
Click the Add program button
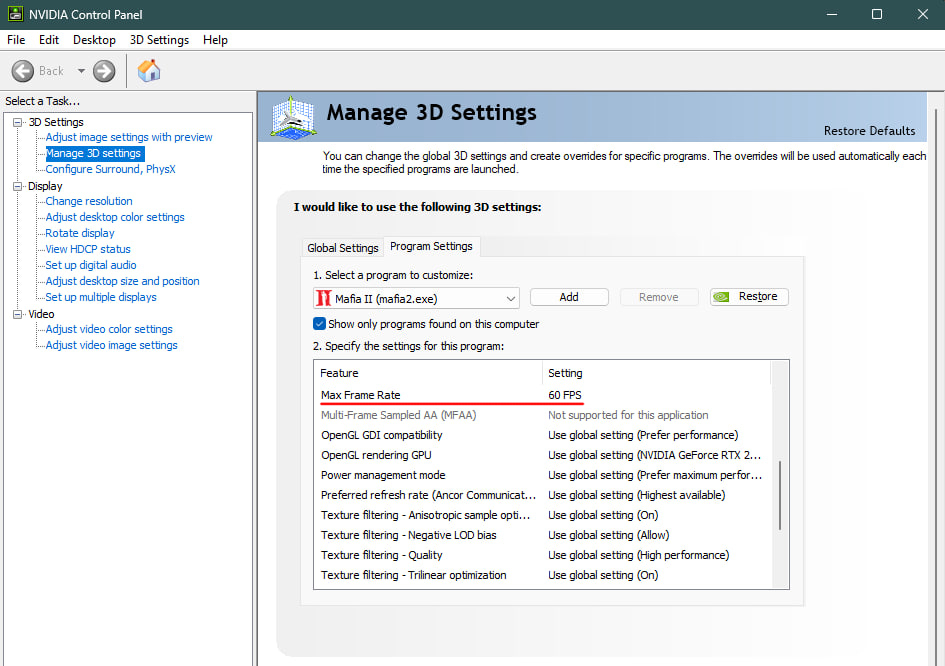pos(569,297)
